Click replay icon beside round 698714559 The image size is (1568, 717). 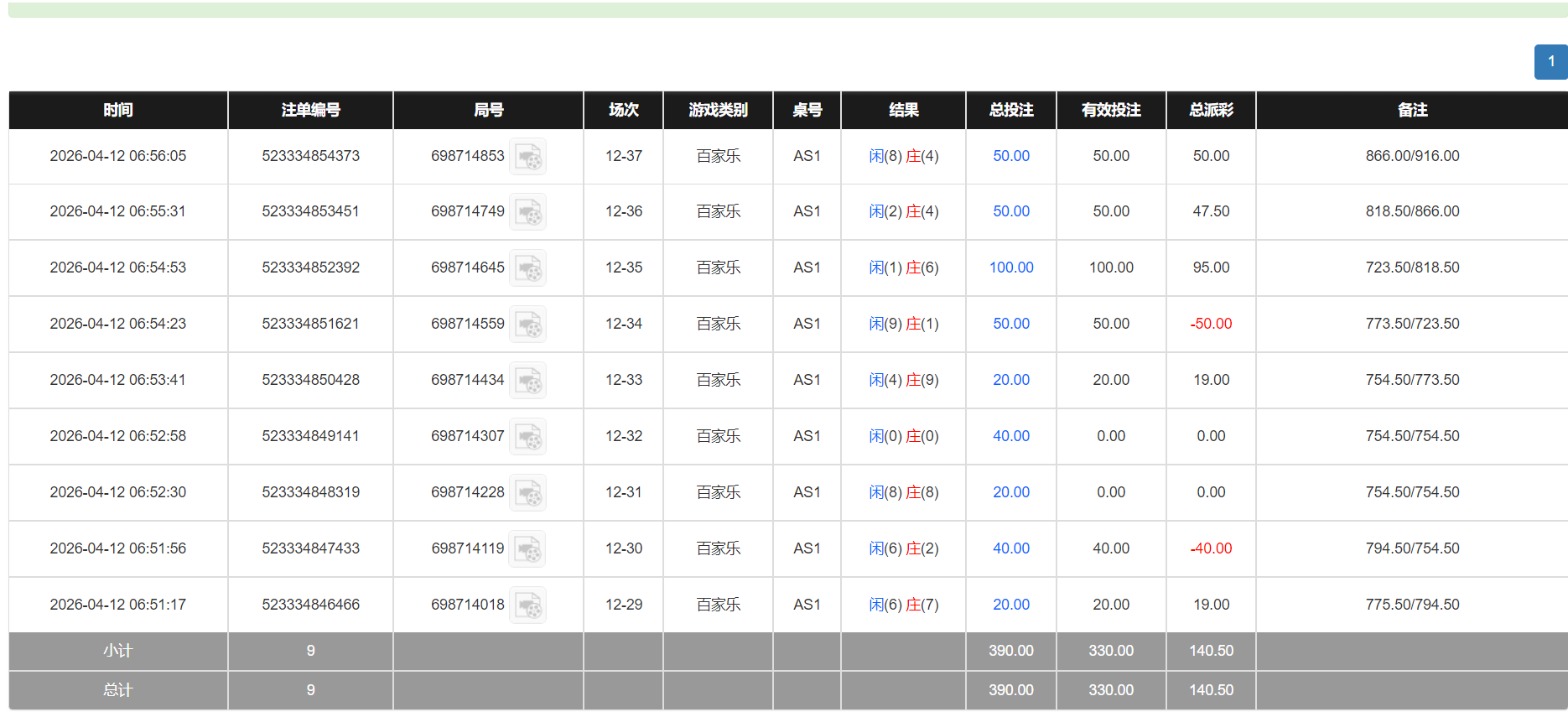coord(528,325)
